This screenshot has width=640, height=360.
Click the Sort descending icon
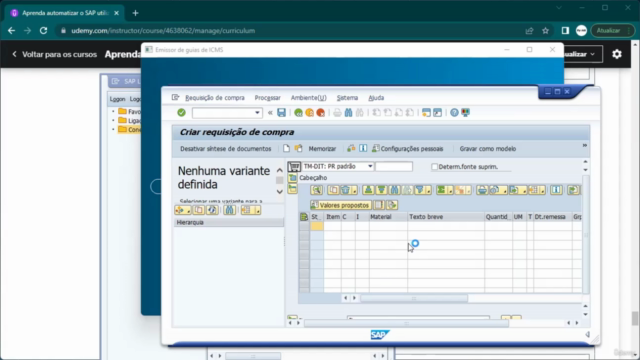[381, 190]
